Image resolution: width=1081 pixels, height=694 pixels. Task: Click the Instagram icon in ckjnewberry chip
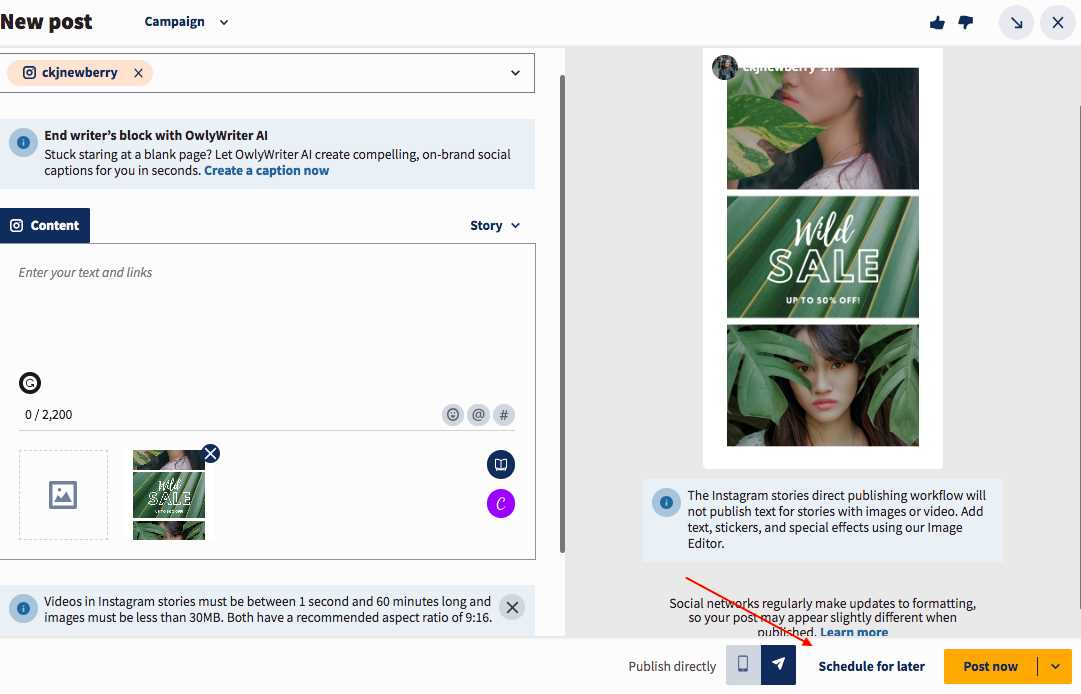[30, 72]
